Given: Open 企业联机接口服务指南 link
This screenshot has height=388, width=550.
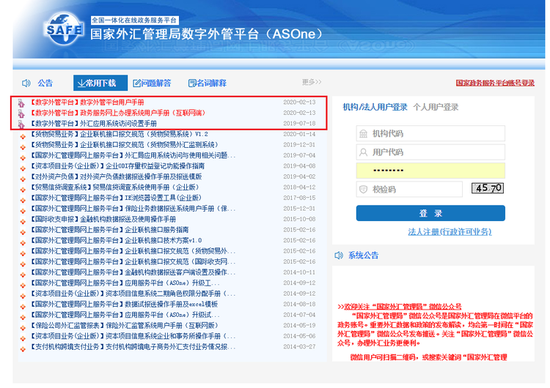Looking at the screenshot, I should point(110,230).
